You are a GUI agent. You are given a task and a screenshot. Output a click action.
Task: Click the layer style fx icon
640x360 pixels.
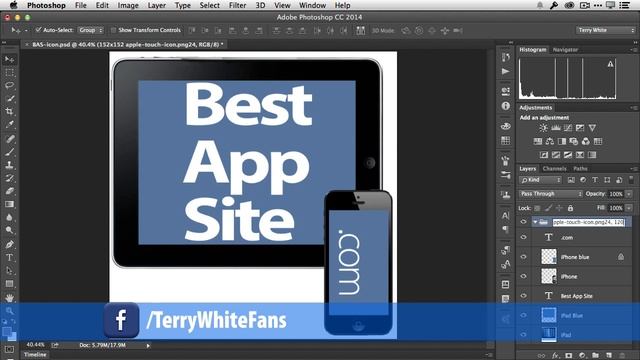[555, 356]
